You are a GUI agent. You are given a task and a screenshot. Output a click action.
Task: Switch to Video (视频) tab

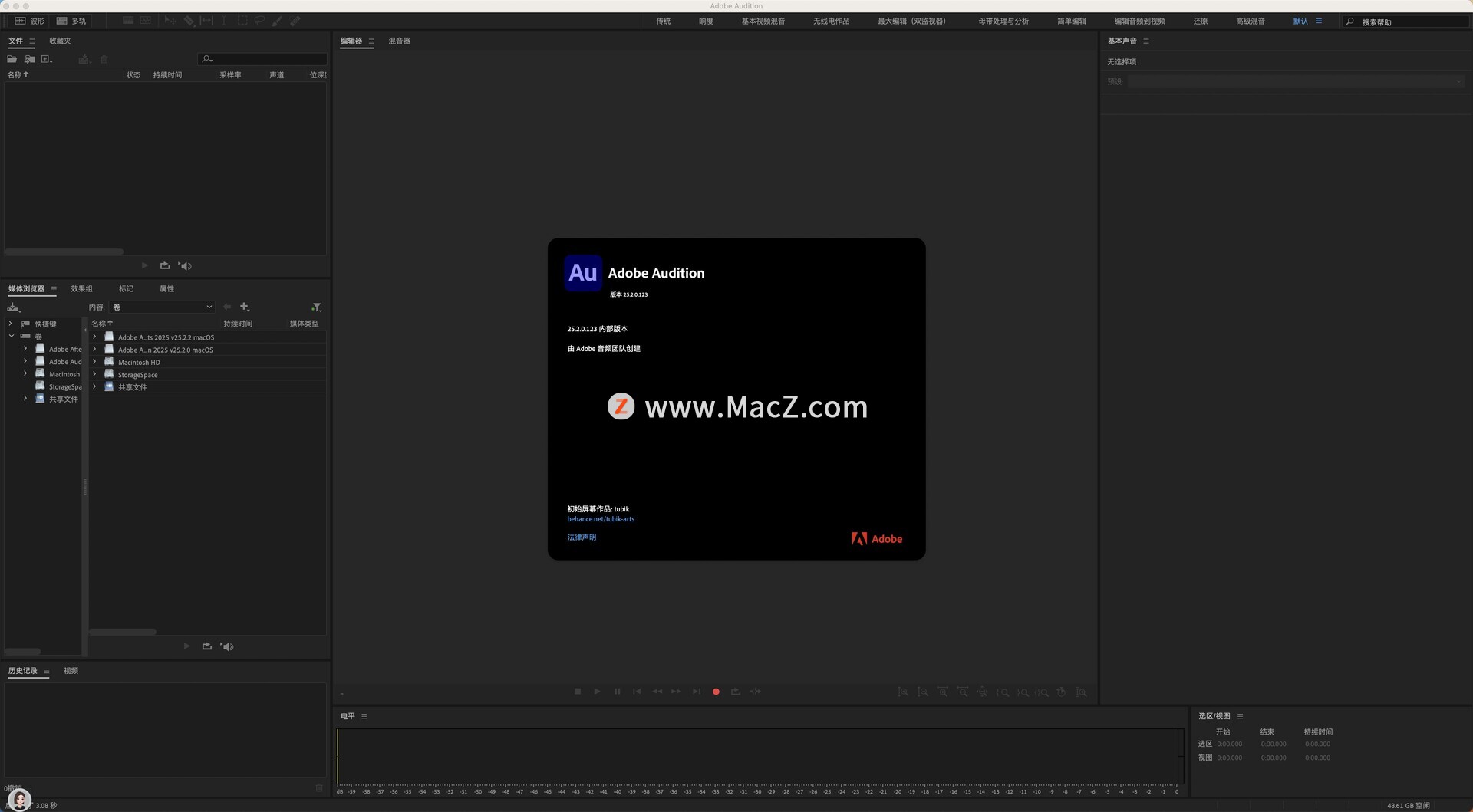(x=71, y=671)
